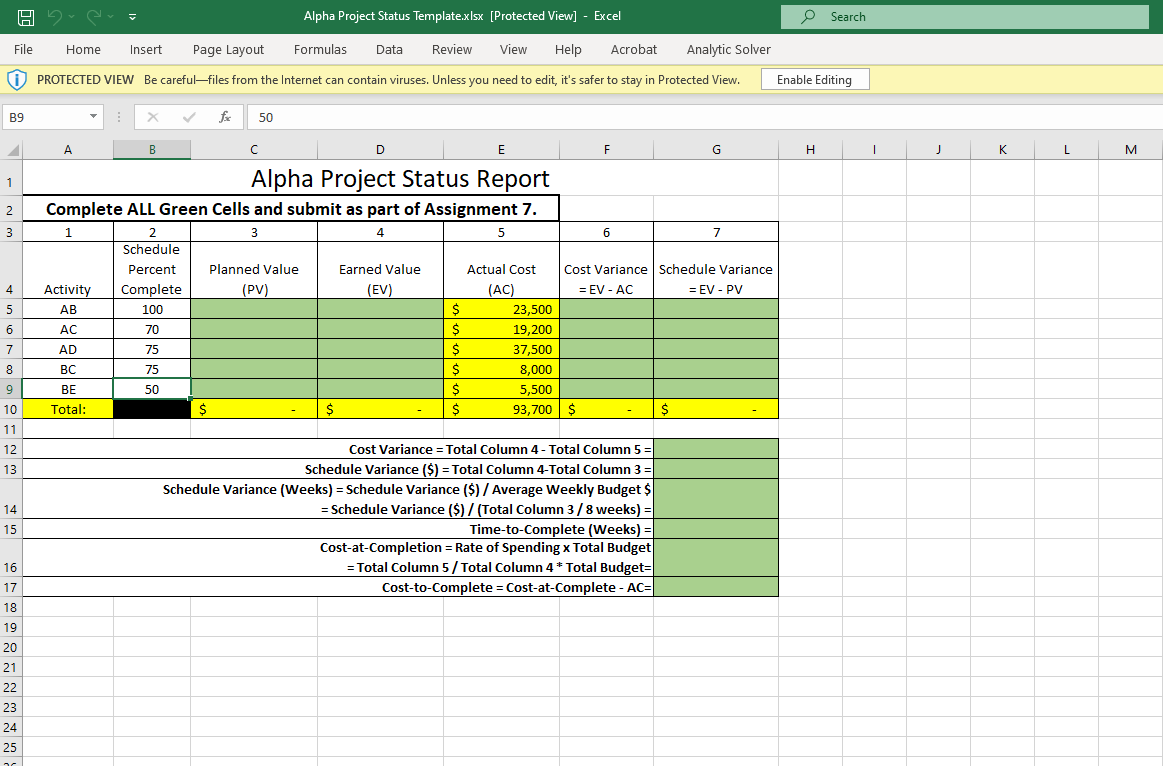Open the File menu
Screen dimensions: 1163x766
click(x=23, y=49)
